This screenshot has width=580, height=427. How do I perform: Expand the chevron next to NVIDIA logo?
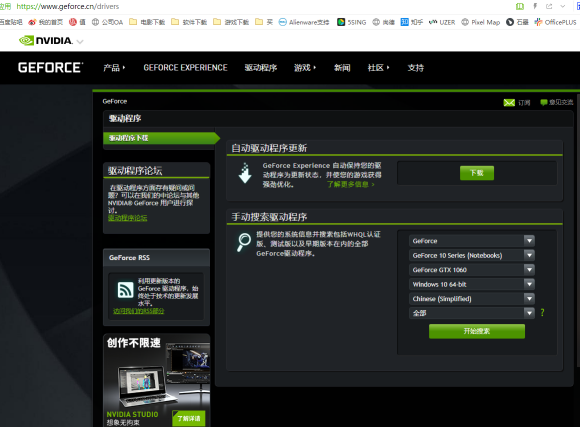(x=80, y=42)
